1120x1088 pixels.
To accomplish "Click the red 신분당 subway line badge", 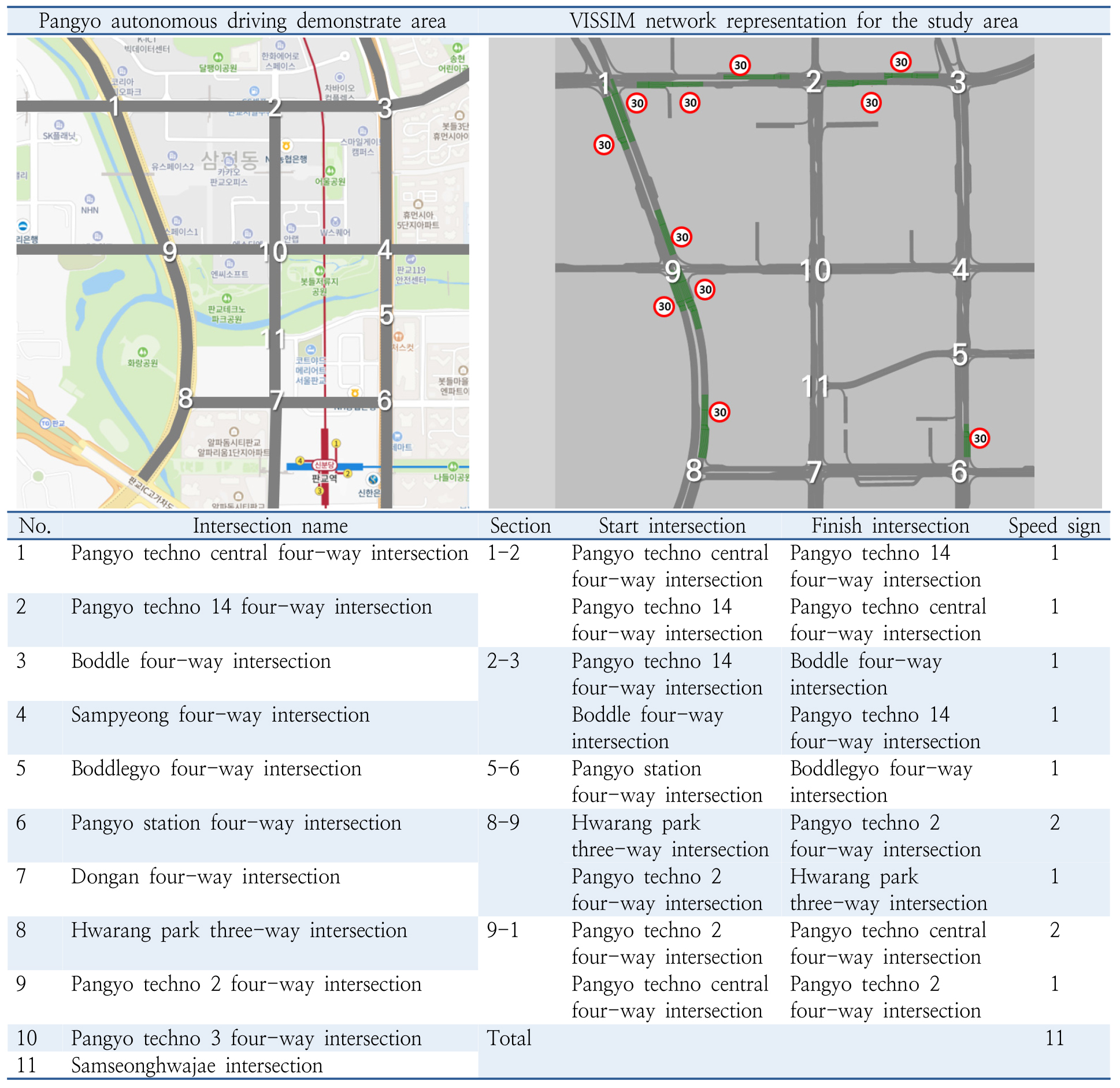I will click(324, 465).
